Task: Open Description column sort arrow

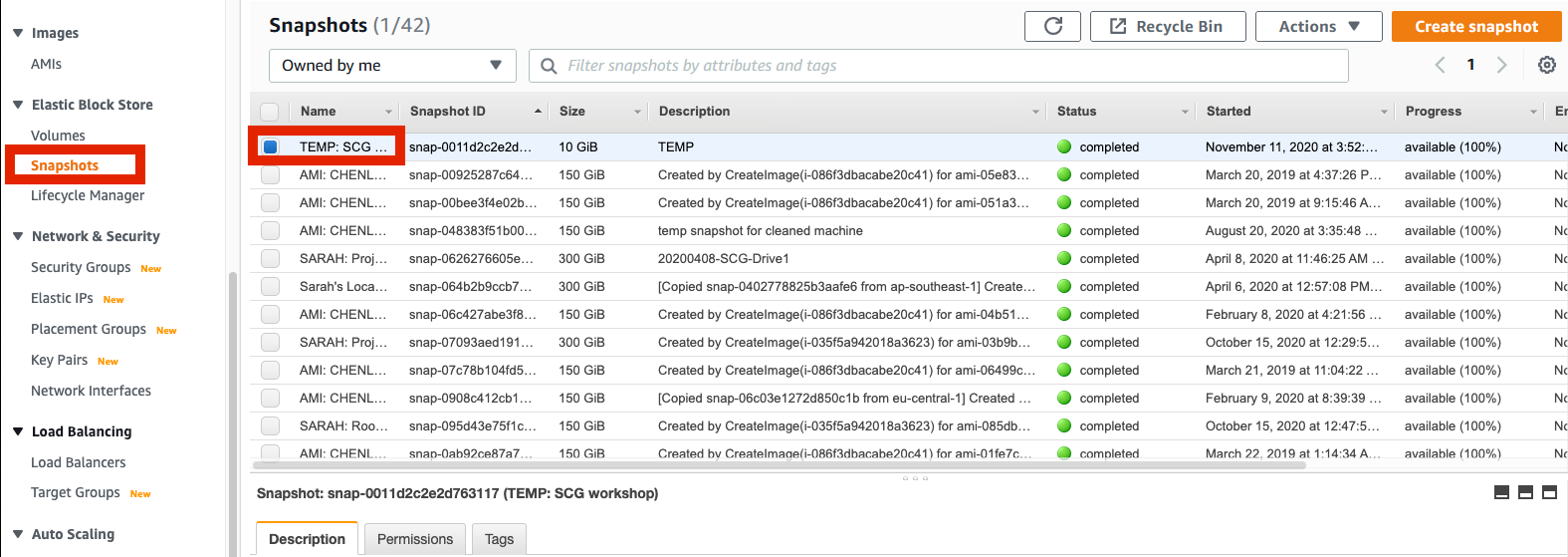Action: pos(1035,112)
